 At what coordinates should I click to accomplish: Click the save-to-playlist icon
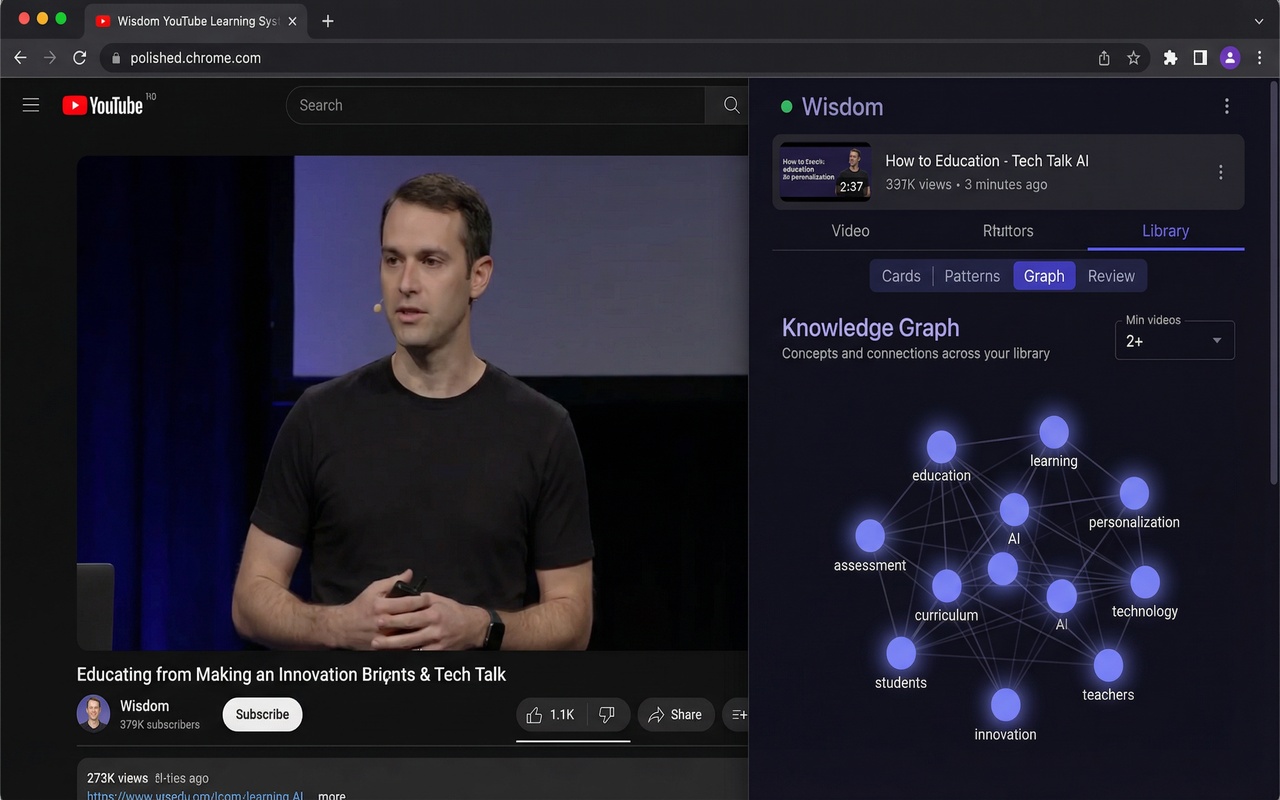tap(739, 714)
